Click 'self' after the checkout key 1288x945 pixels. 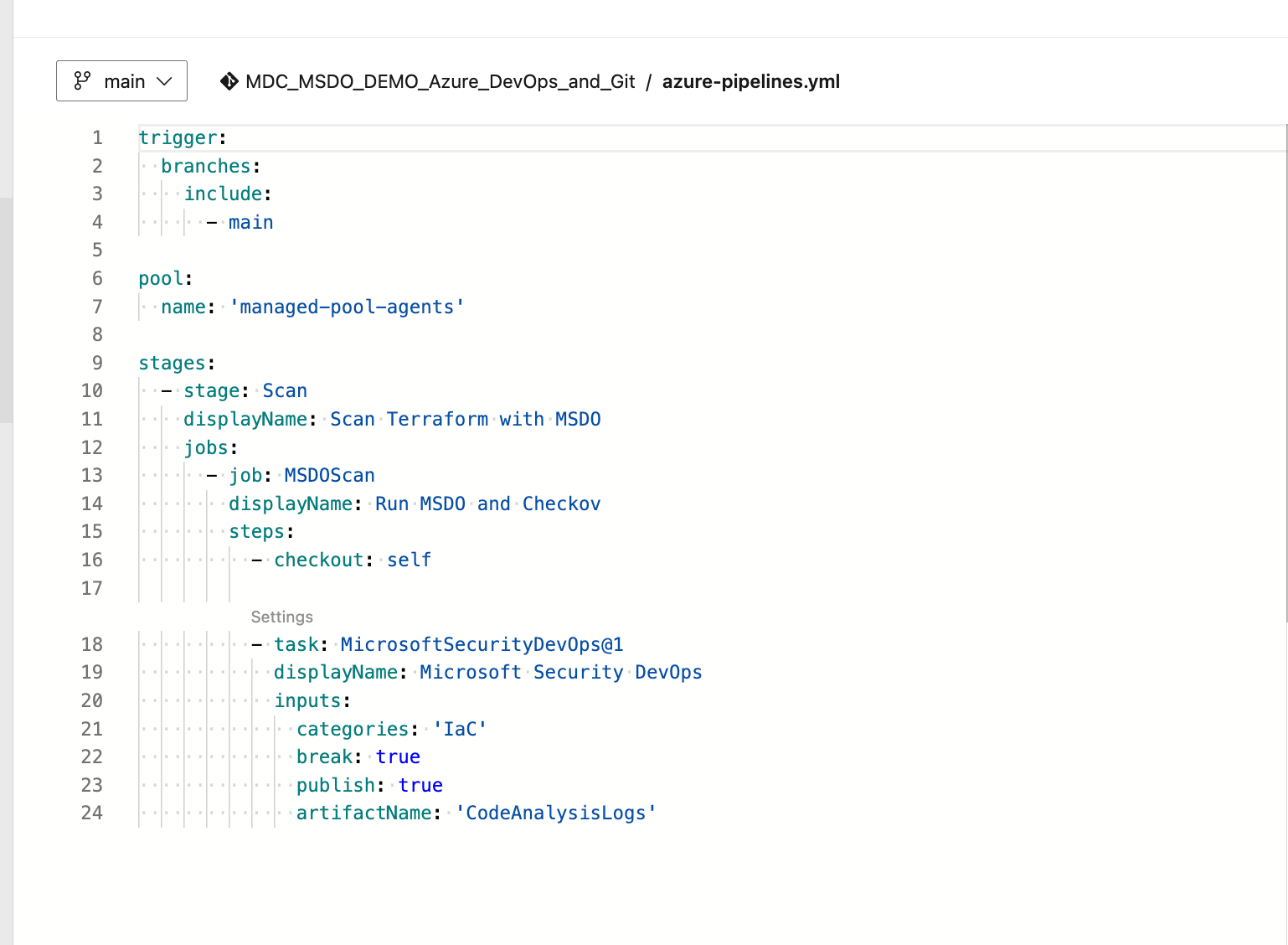click(410, 560)
